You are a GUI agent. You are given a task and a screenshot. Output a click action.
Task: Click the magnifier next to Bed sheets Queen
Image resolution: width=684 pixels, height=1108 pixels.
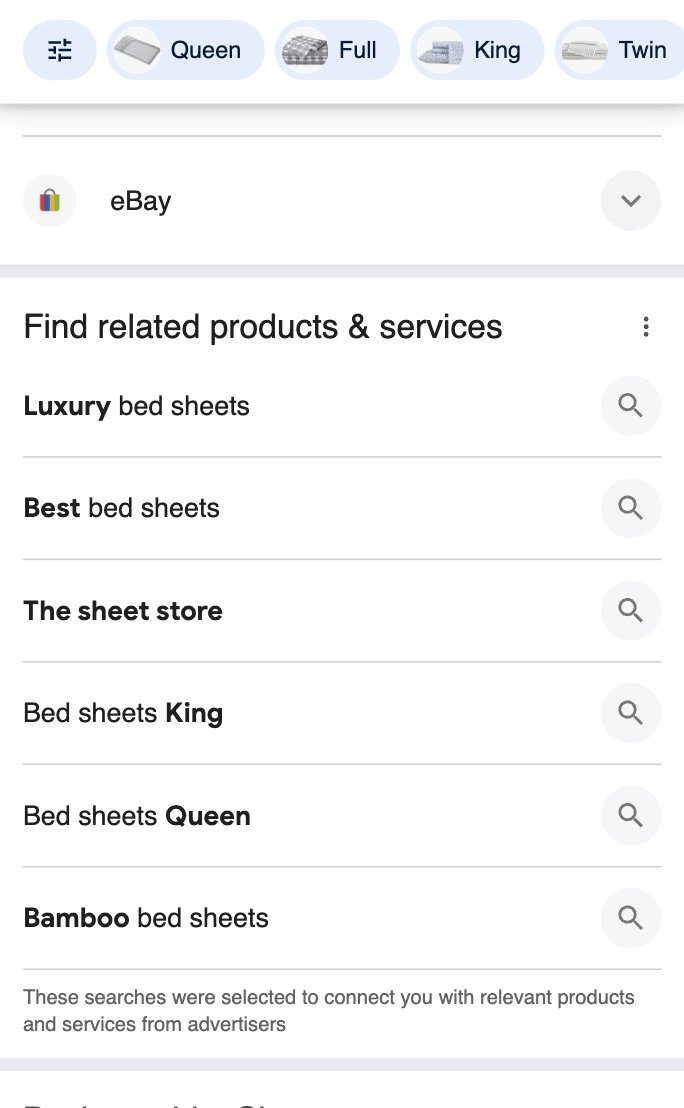630,815
